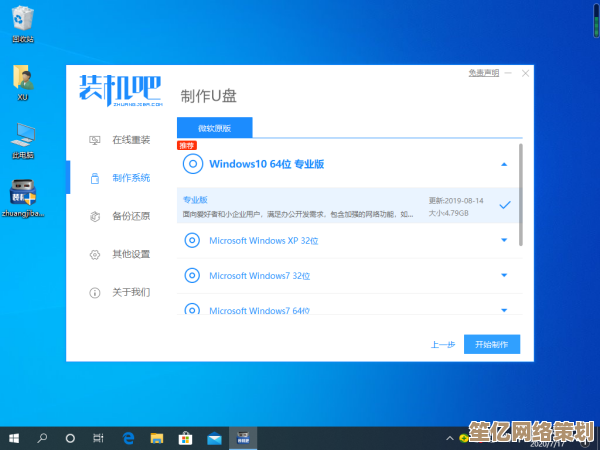This screenshot has width=600, height=450.
Task: Select 制作系统 in the sidebar
Action: [130, 177]
